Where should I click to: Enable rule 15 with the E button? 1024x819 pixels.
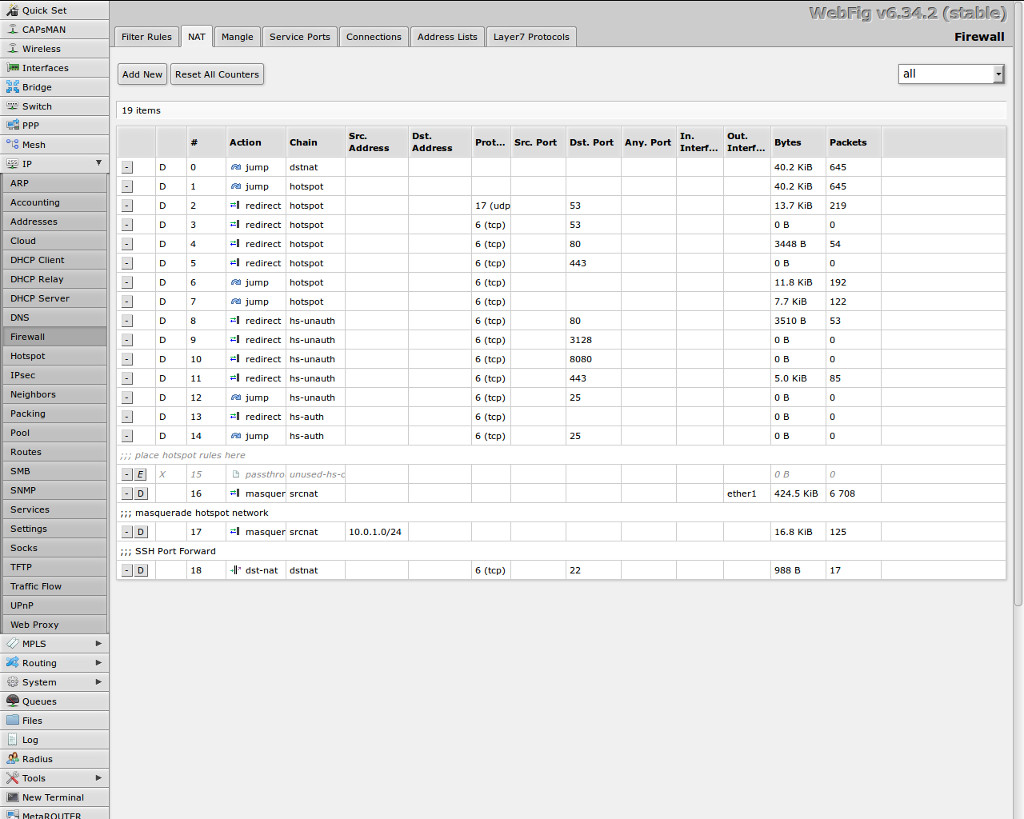pos(141,474)
